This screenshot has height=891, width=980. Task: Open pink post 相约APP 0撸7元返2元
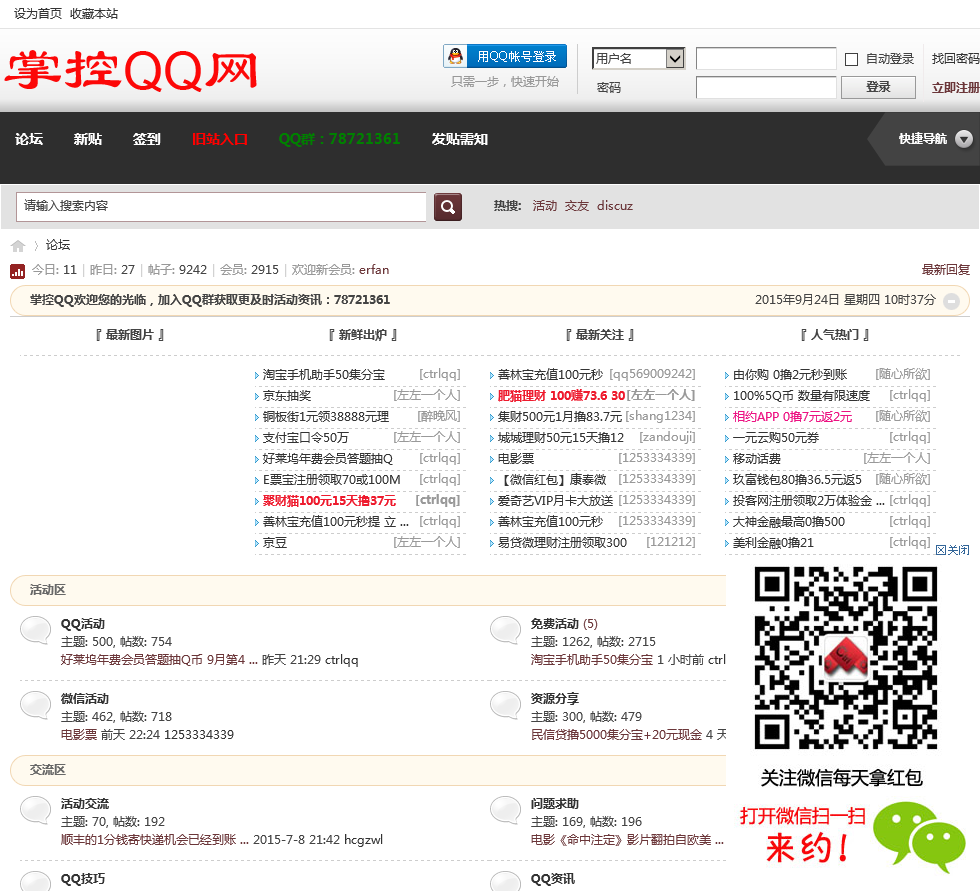[792, 417]
